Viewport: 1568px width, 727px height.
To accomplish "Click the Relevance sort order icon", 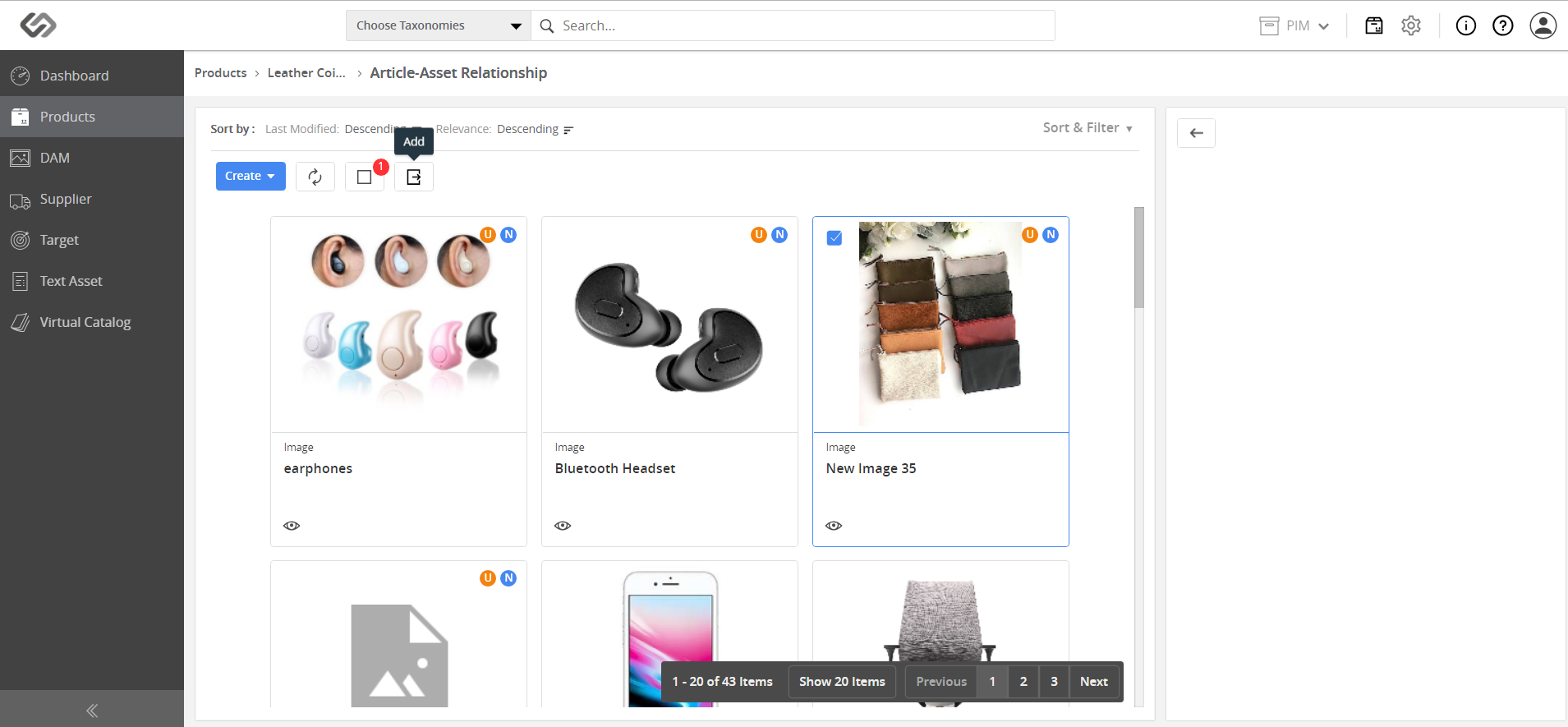I will pyautogui.click(x=568, y=130).
